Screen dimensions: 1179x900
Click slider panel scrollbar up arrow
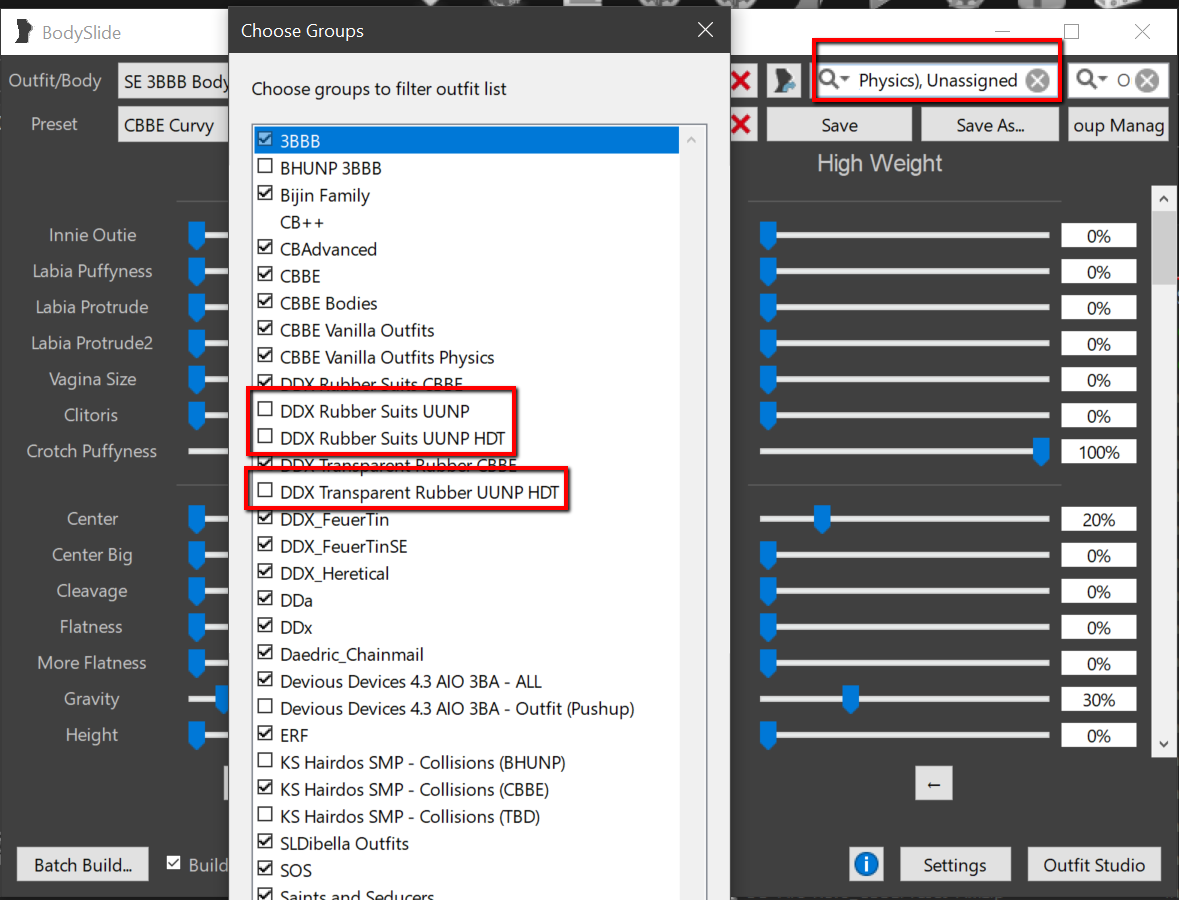1164,199
